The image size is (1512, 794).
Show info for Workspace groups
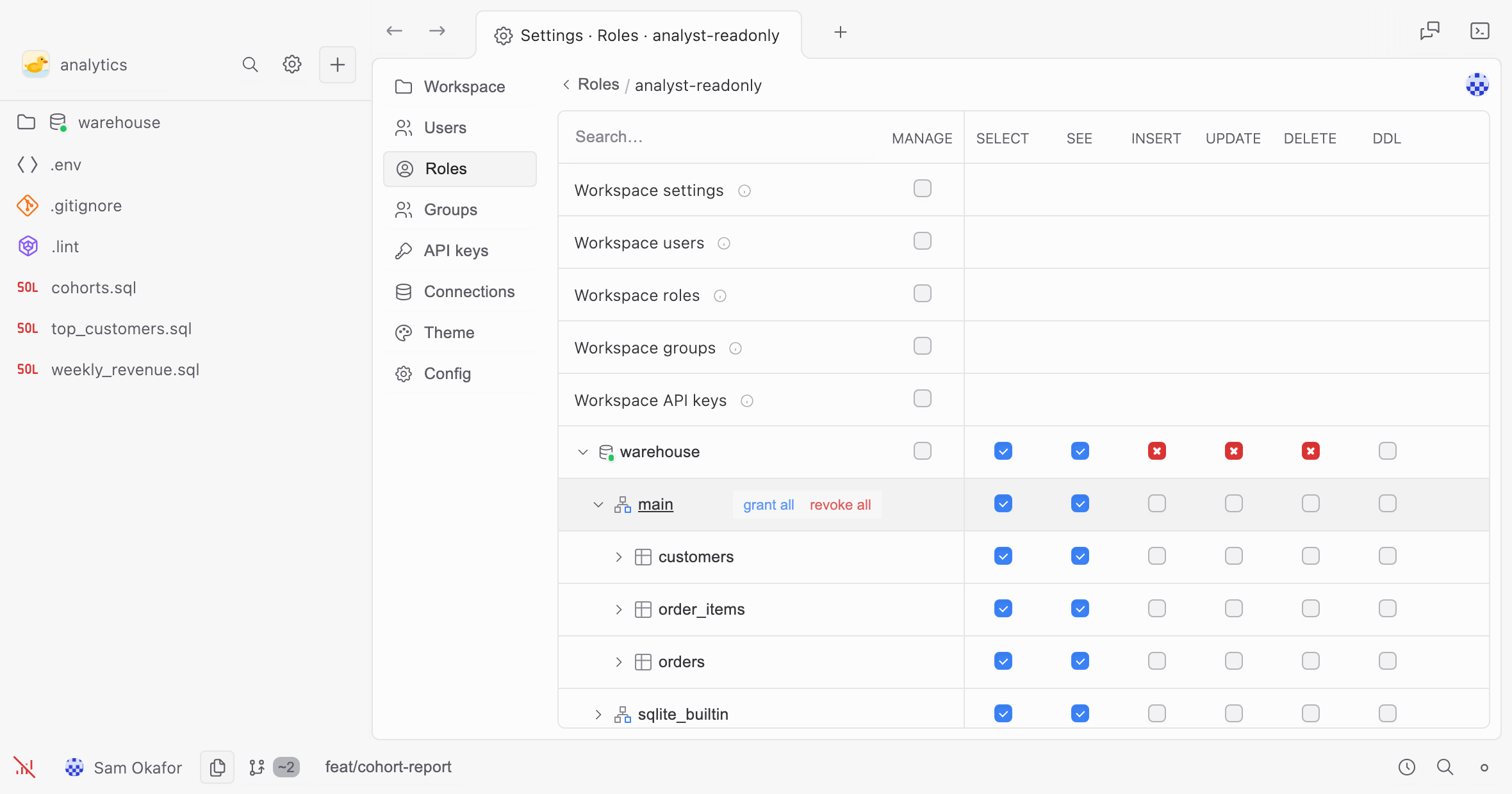735,348
